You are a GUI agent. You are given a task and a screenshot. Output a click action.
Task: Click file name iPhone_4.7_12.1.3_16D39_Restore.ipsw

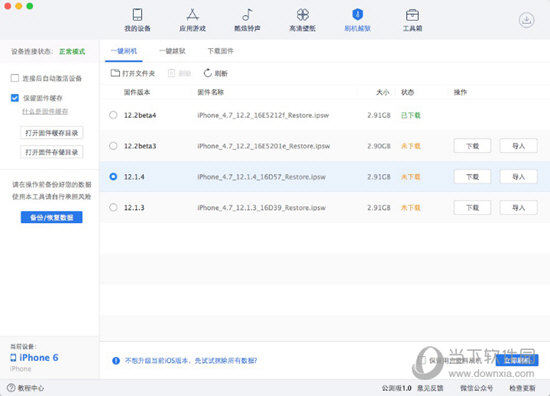point(261,208)
